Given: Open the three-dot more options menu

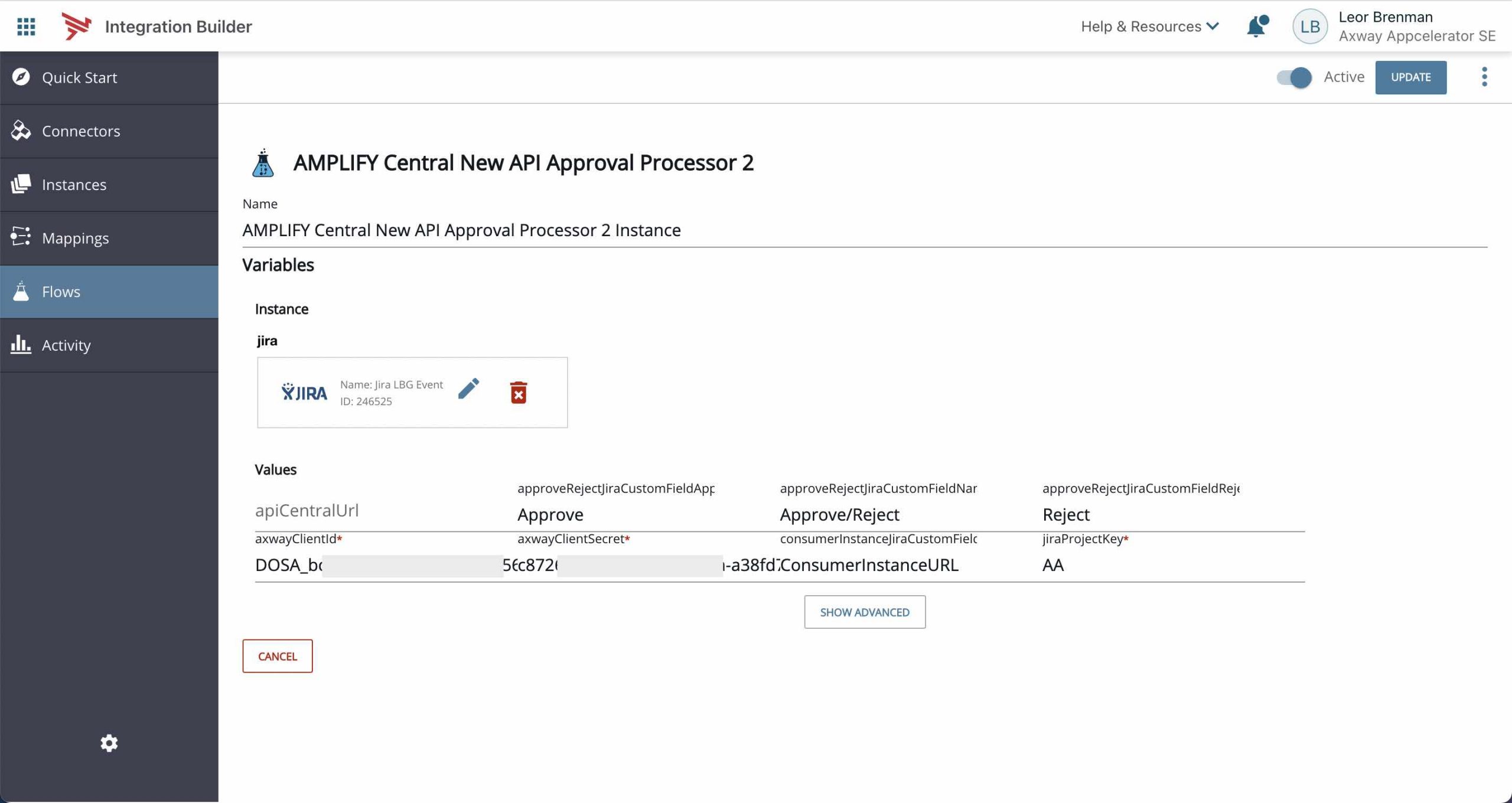Looking at the screenshot, I should point(1484,77).
